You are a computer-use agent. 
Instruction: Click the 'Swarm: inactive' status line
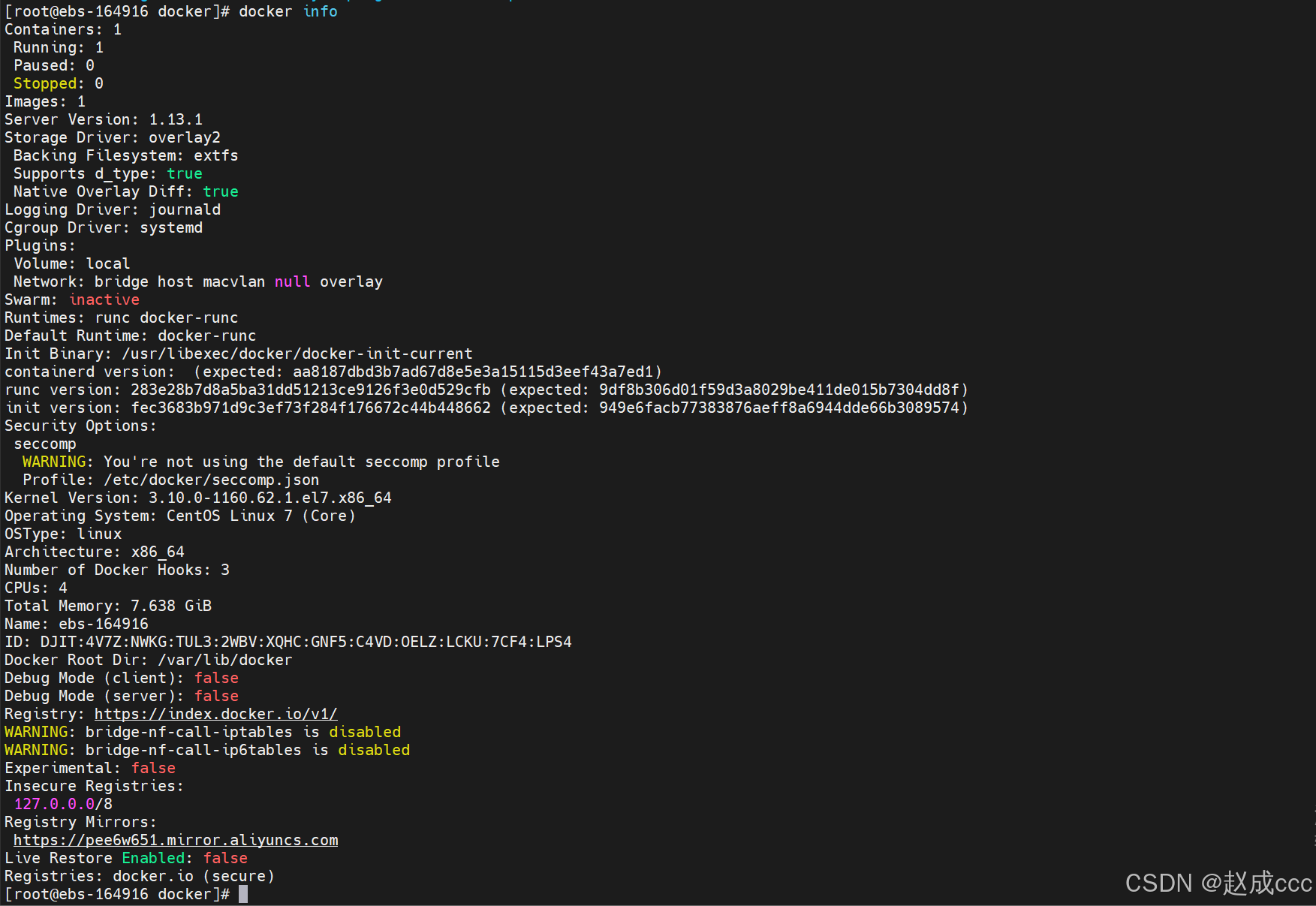72,299
